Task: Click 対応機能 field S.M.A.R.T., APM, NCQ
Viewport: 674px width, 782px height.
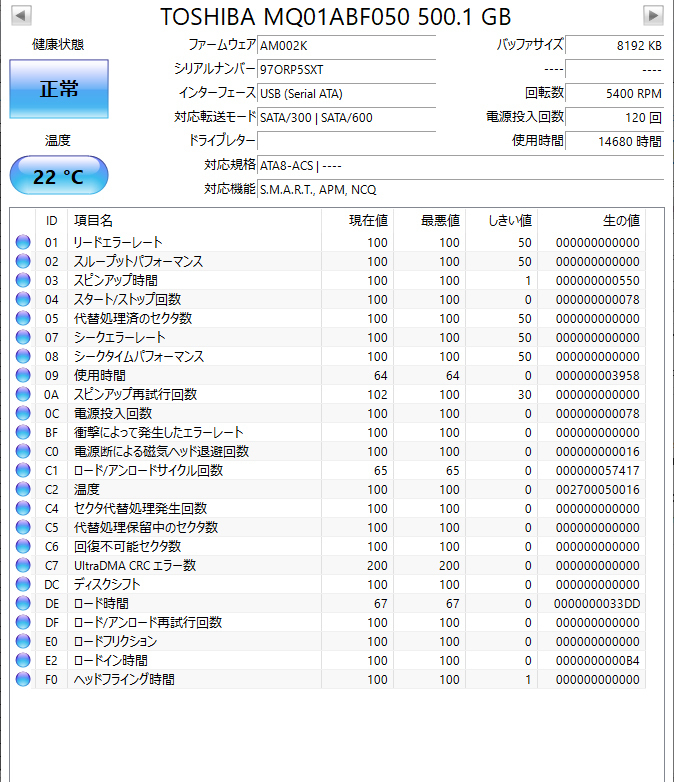Action: pos(460,189)
